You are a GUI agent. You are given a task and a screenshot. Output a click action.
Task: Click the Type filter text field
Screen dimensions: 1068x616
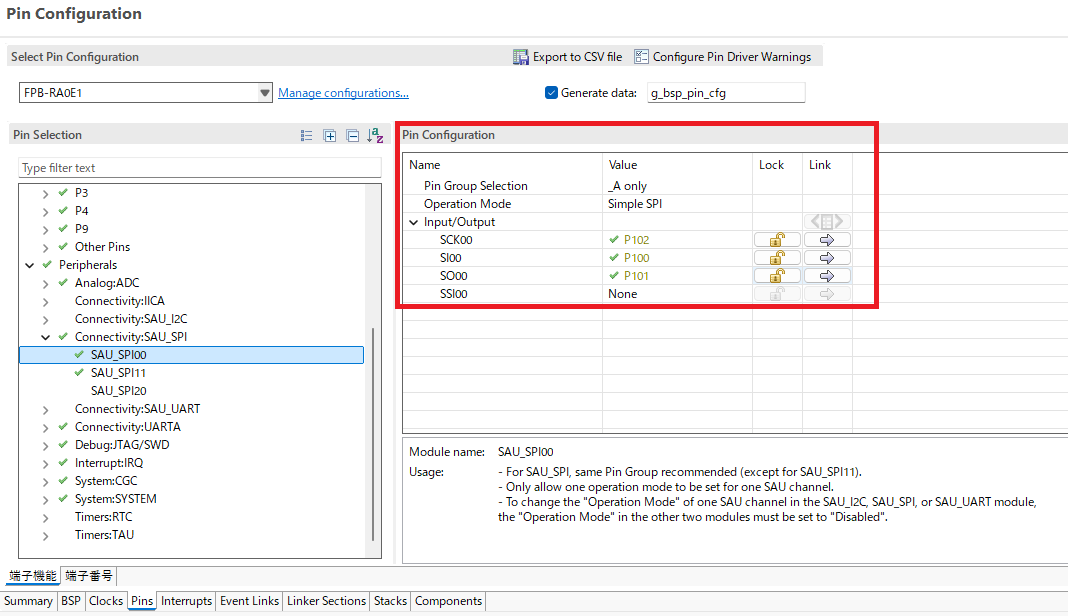[x=200, y=168]
